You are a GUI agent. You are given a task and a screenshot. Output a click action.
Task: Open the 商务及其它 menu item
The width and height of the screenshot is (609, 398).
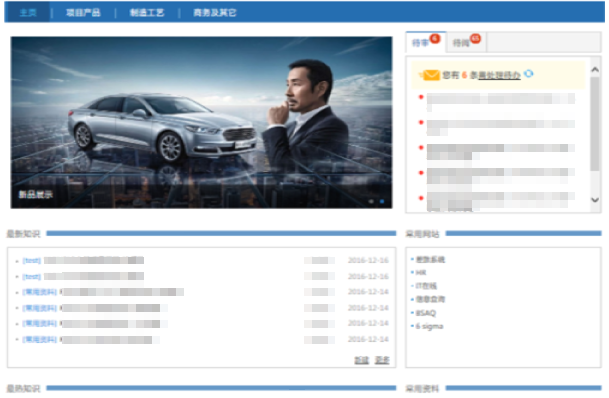coord(215,12)
